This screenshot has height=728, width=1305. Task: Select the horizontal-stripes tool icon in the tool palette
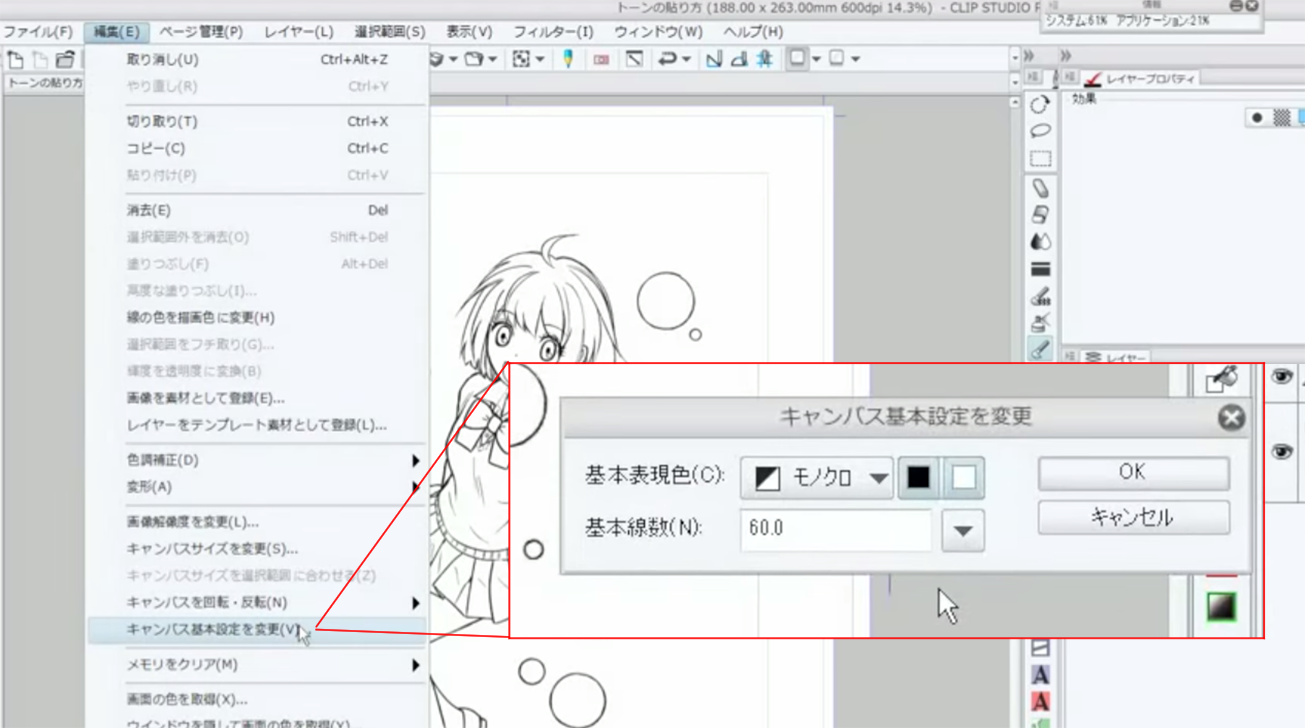pos(1040,269)
